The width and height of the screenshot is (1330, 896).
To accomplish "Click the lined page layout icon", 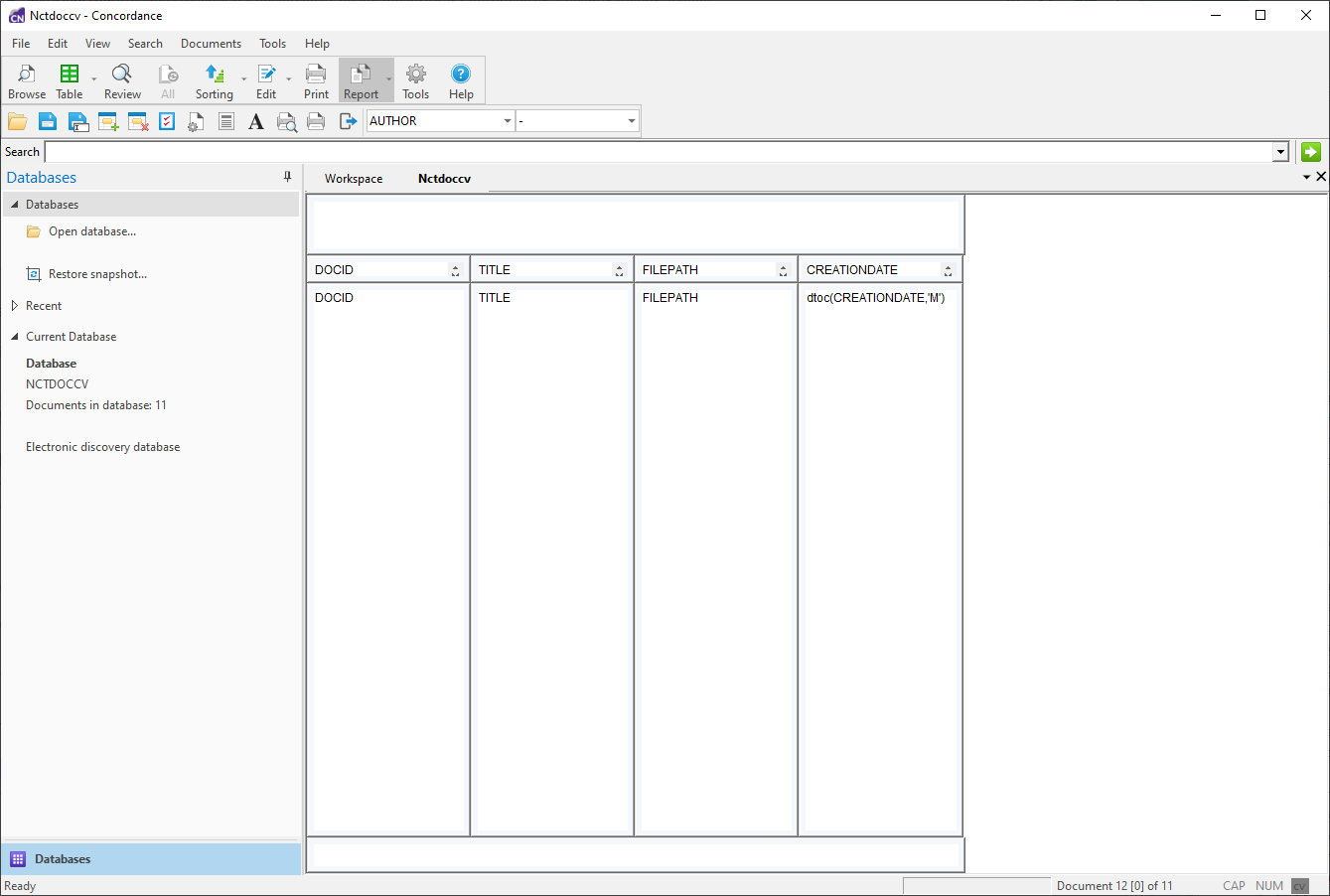I will coord(226,121).
